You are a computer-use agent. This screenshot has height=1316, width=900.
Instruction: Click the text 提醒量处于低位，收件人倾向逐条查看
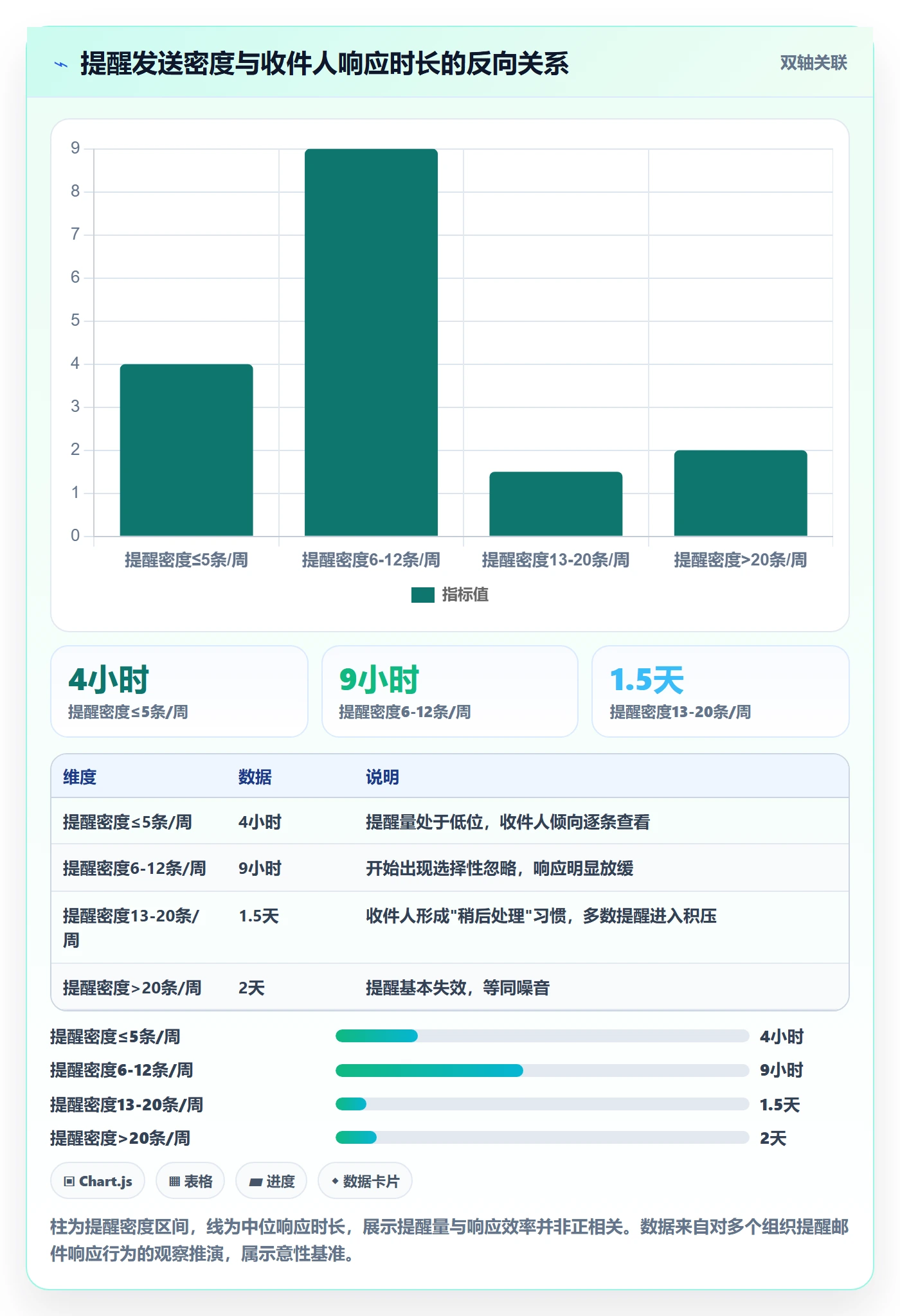[508, 822]
